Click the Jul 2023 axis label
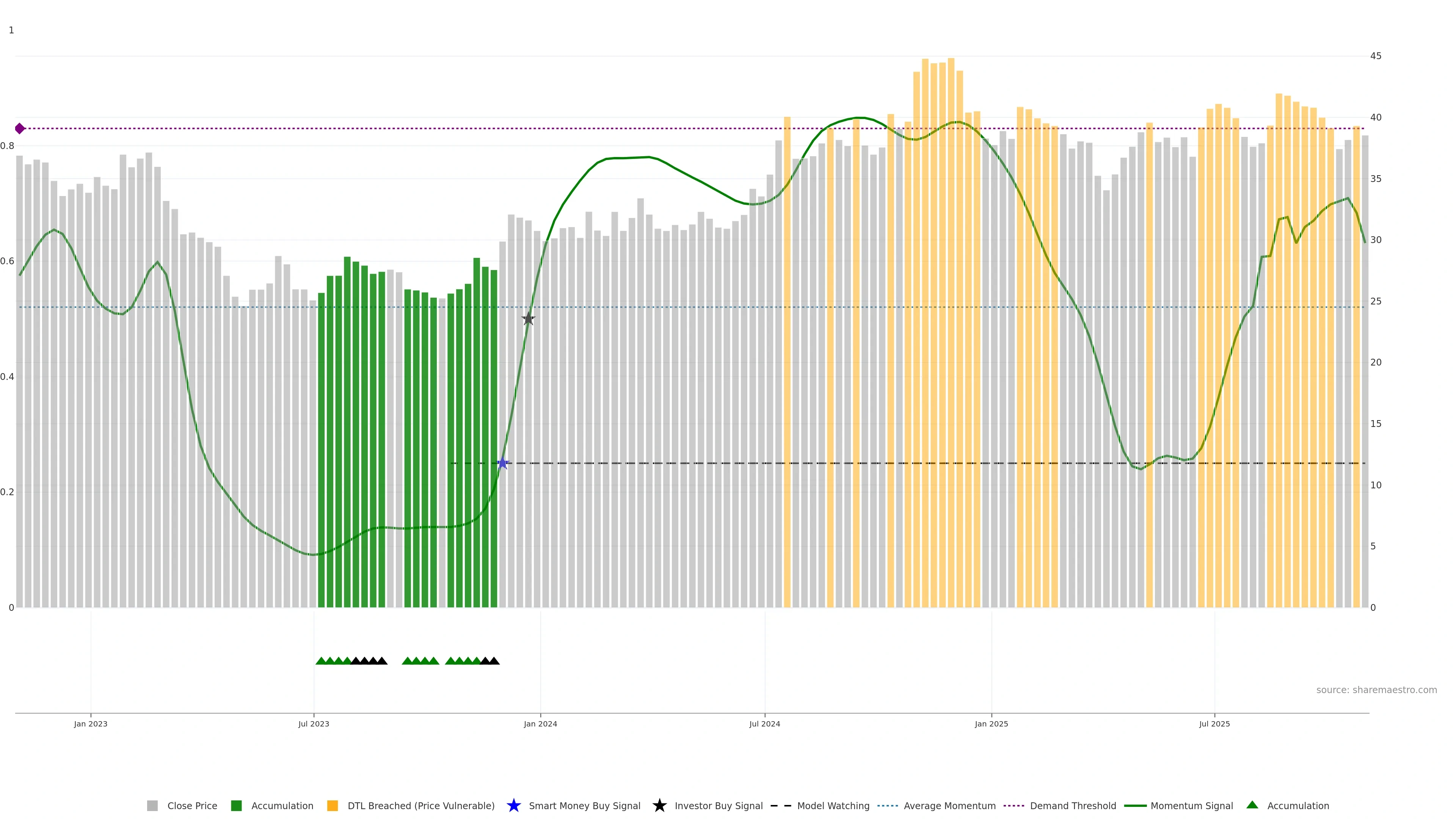 (x=314, y=723)
